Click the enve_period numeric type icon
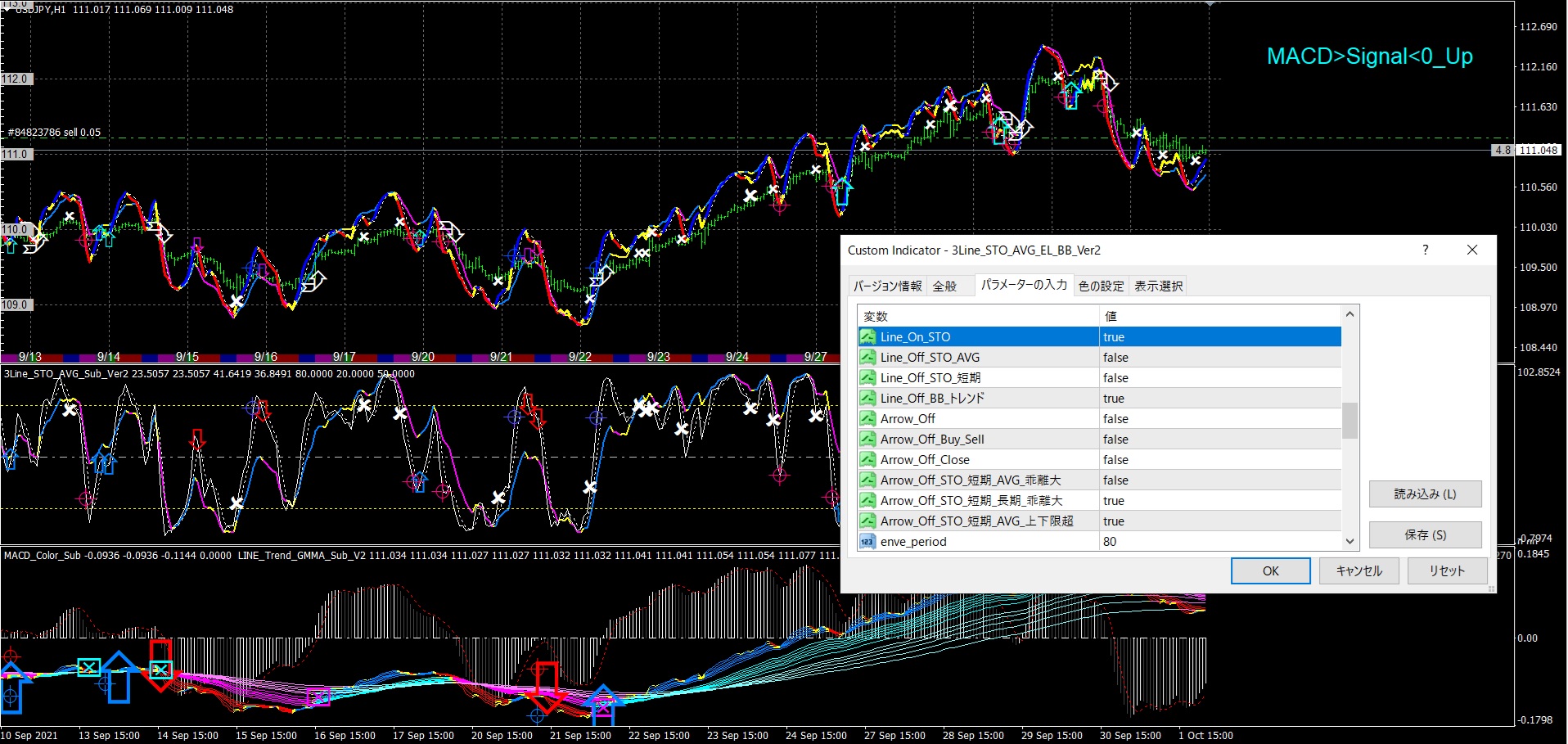This screenshot has width=1568, height=744. click(867, 541)
